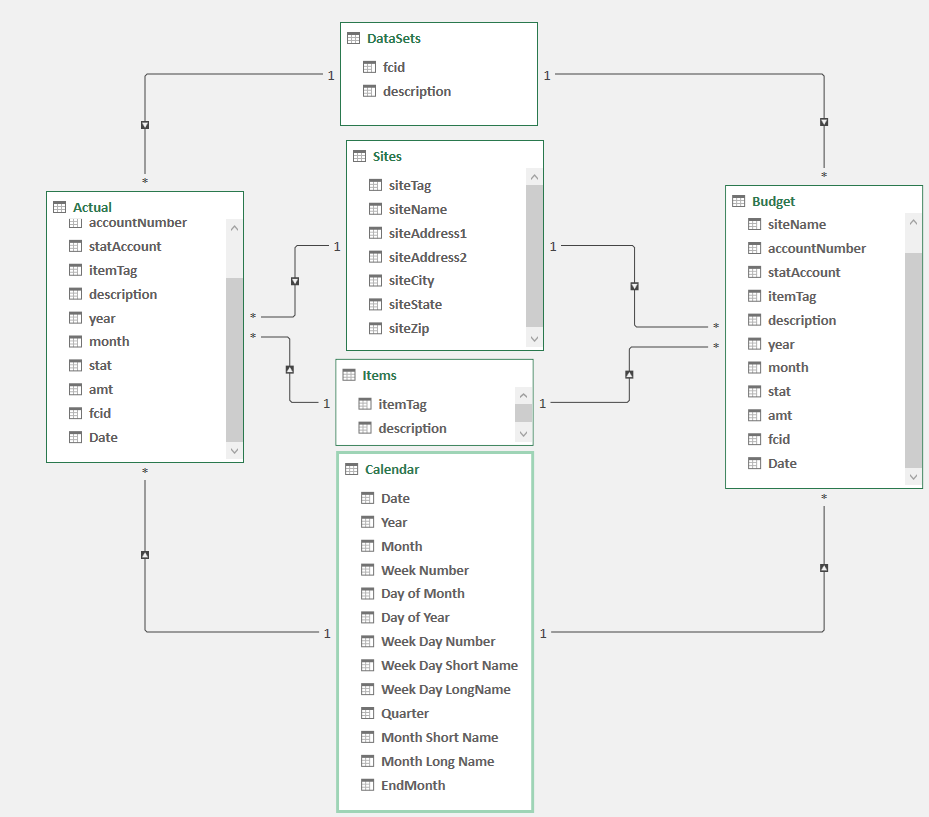
Task: Select statAccount field in Actual table
Action: click(x=125, y=246)
